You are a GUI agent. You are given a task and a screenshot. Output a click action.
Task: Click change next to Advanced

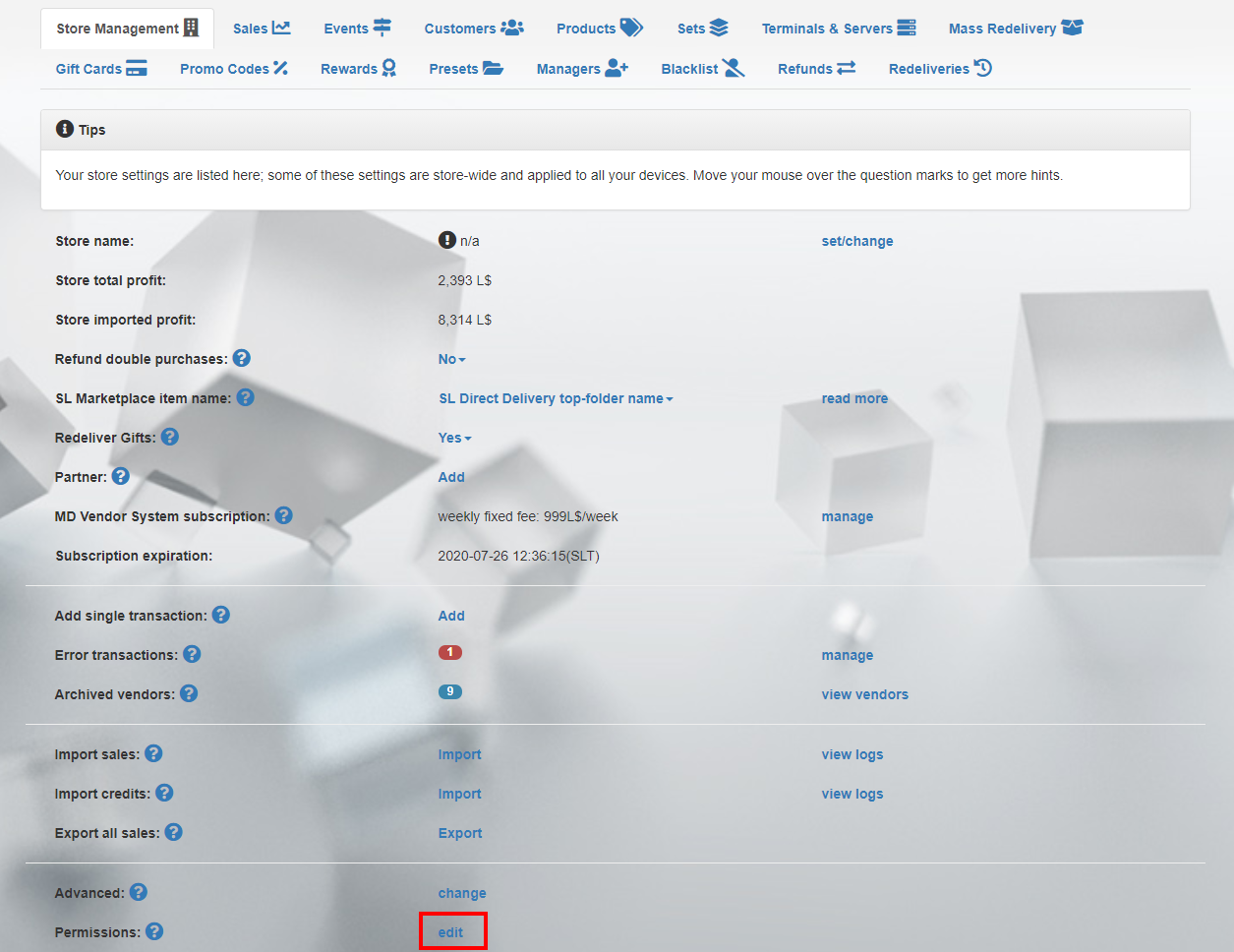(x=462, y=893)
